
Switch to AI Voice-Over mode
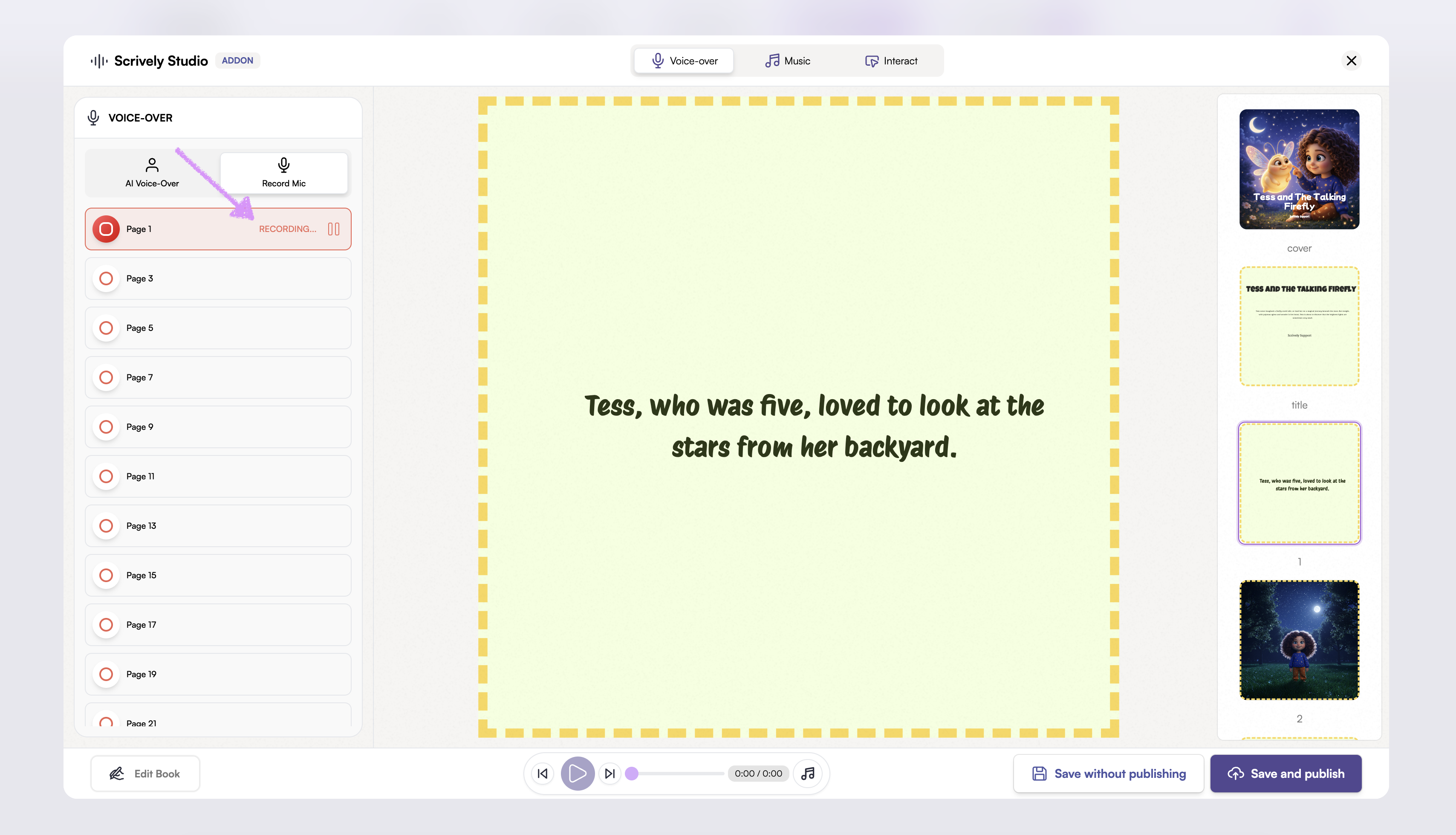pyautogui.click(x=152, y=173)
